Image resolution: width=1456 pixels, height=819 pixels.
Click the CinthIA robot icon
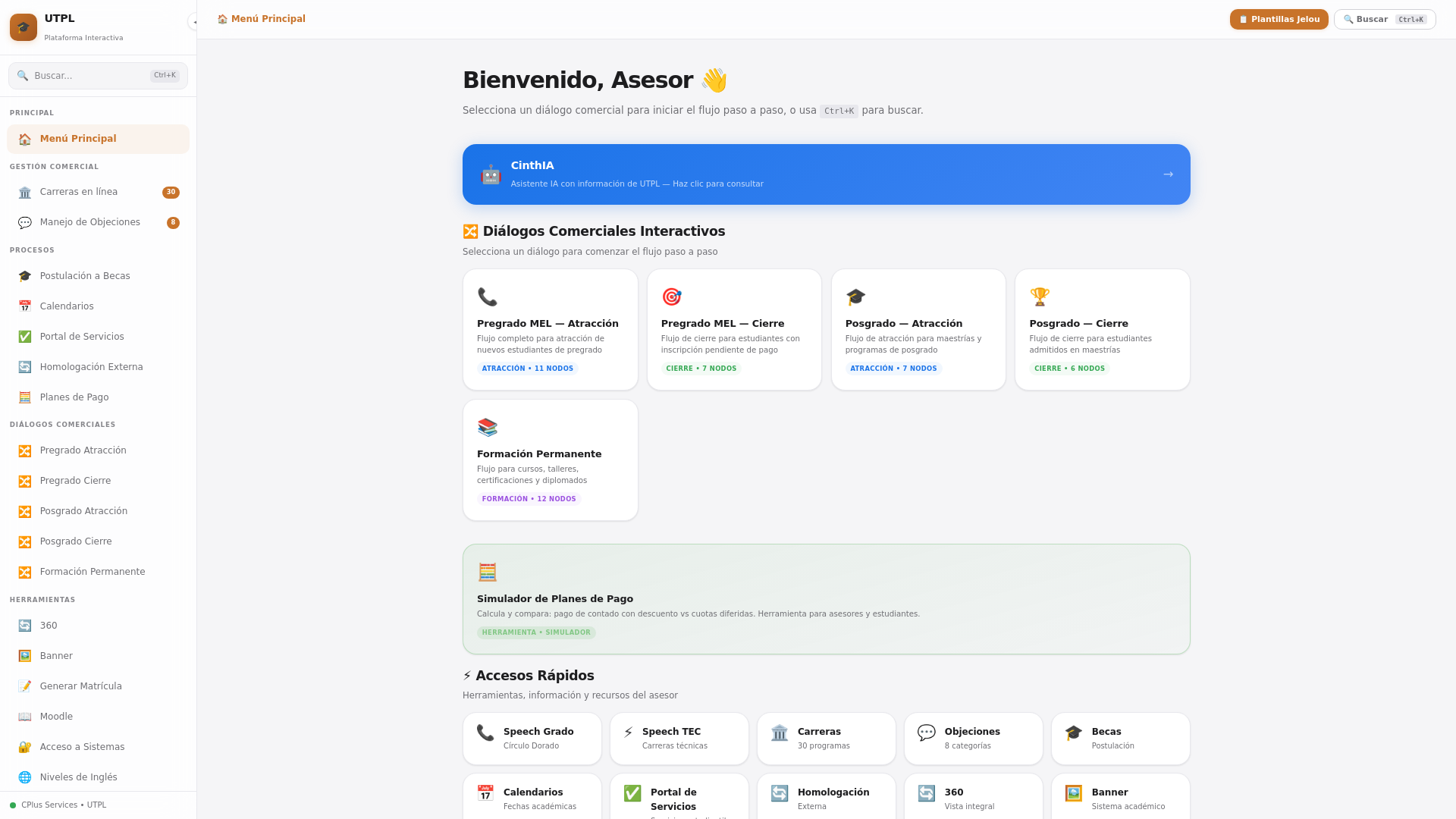(491, 174)
